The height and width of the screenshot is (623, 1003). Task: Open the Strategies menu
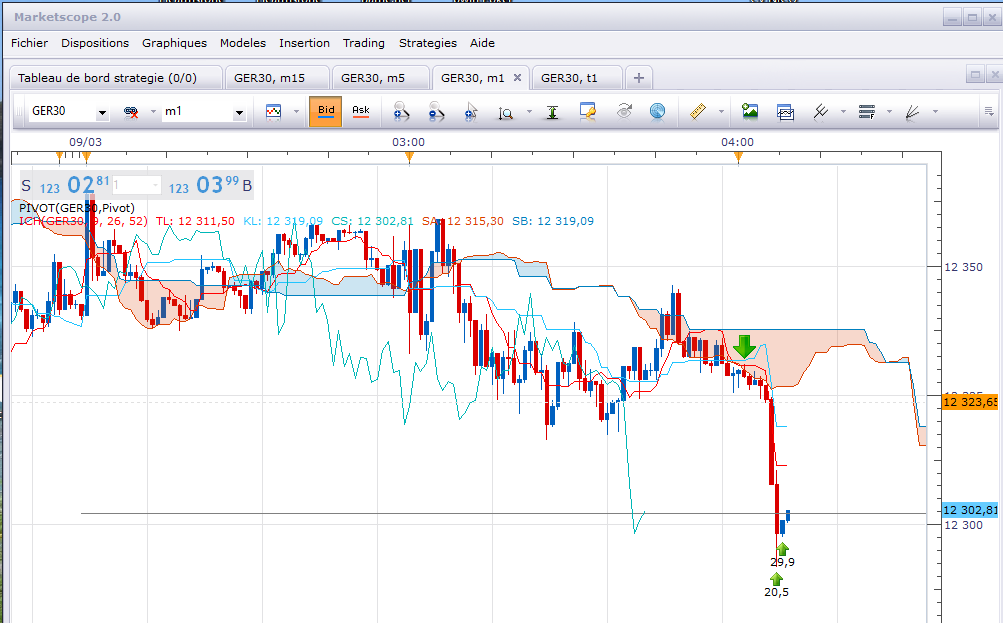(x=427, y=43)
